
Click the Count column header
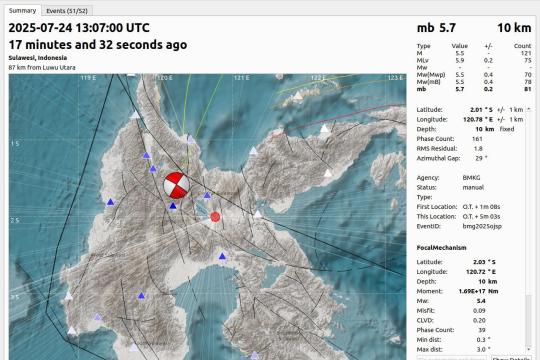point(522,46)
